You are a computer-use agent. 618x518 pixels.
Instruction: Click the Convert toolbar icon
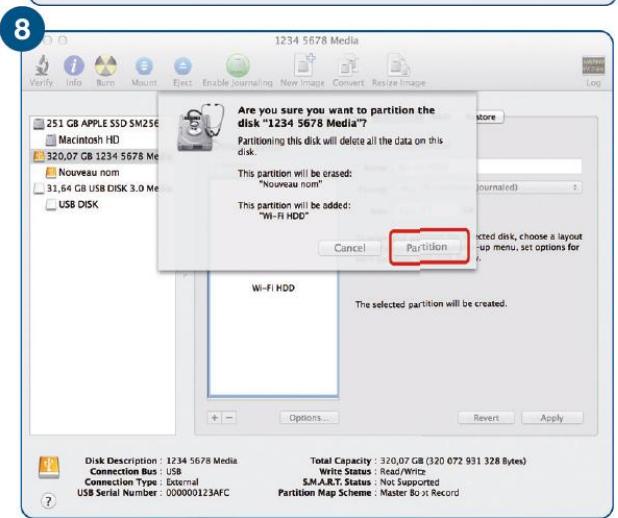[x=348, y=65]
